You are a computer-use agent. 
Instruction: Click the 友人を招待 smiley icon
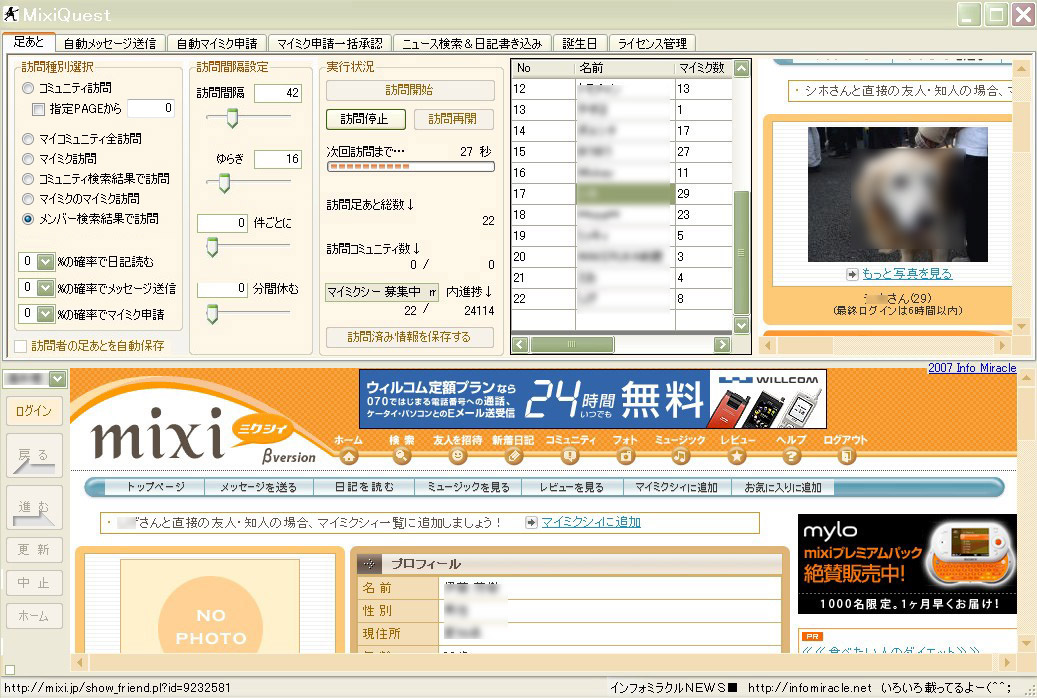457,456
